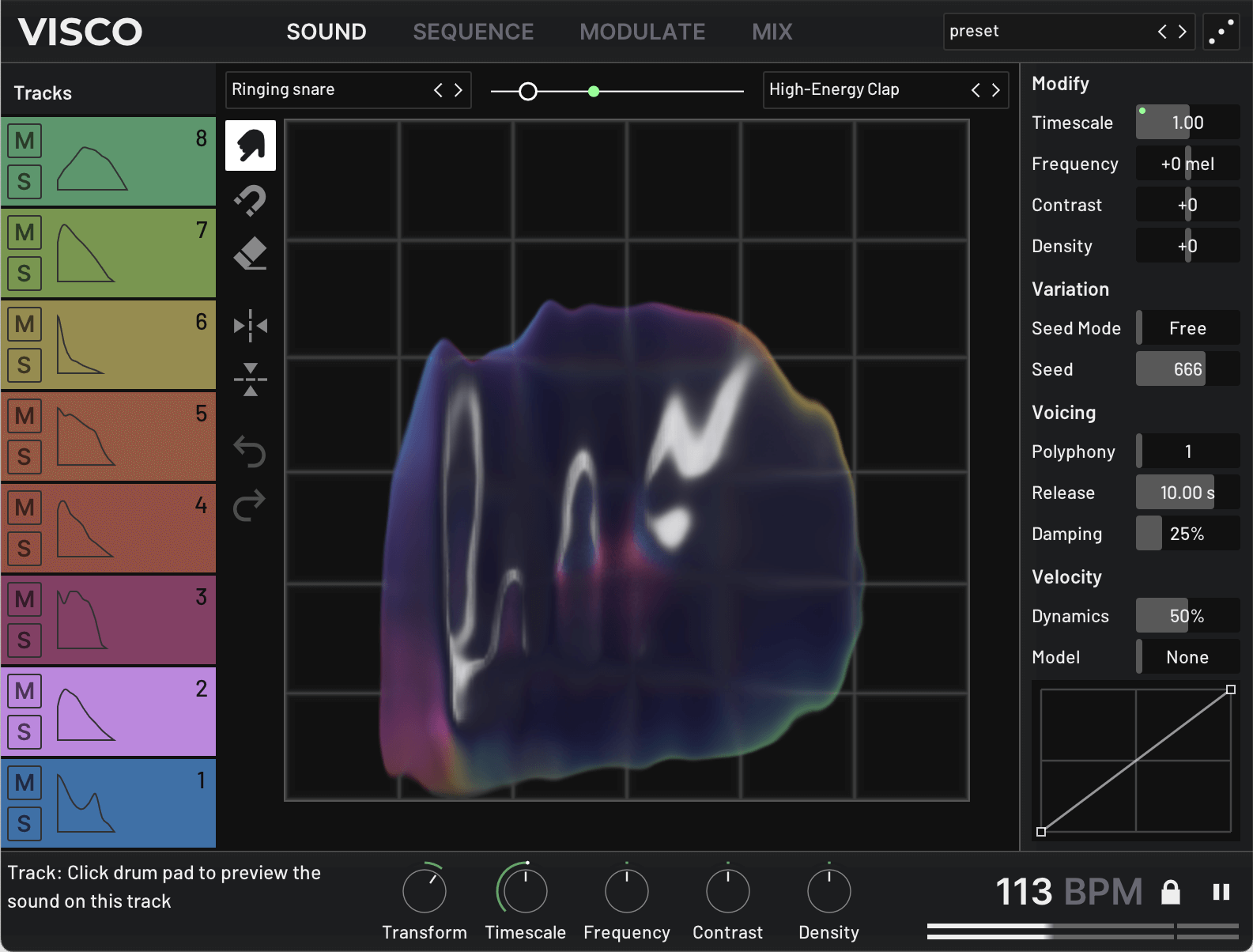
Task: Switch to the SEQUENCE tab
Action: [473, 32]
